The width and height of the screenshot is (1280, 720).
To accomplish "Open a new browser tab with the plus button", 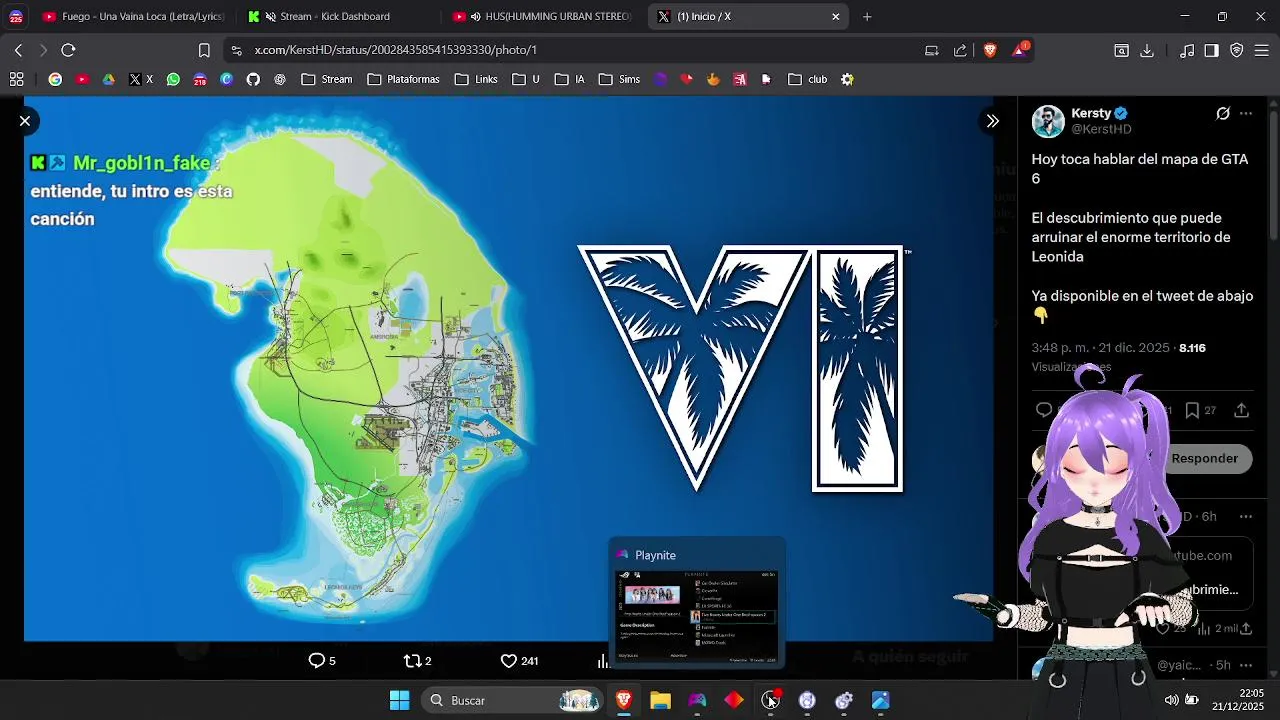I will (867, 16).
